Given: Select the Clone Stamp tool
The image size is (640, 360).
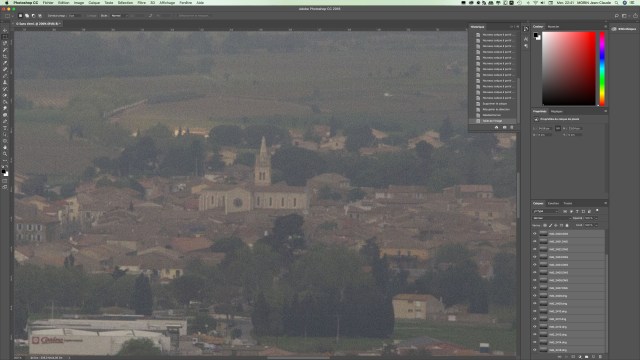Looking at the screenshot, I should click(5, 82).
